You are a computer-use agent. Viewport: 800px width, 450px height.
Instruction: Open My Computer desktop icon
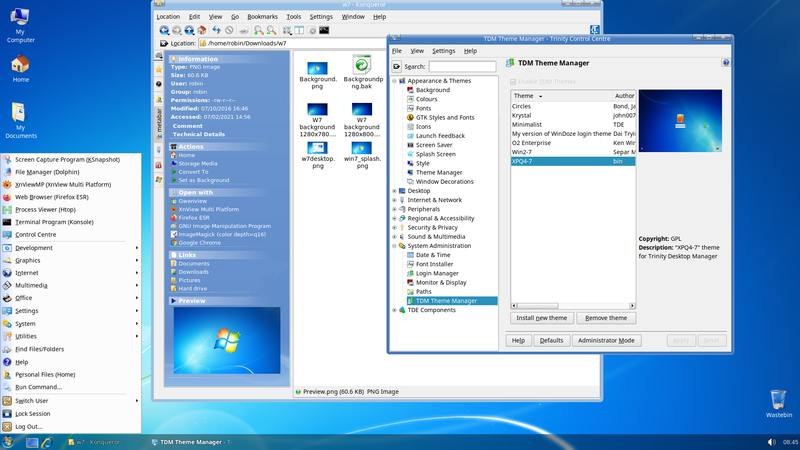pyautogui.click(x=20, y=26)
